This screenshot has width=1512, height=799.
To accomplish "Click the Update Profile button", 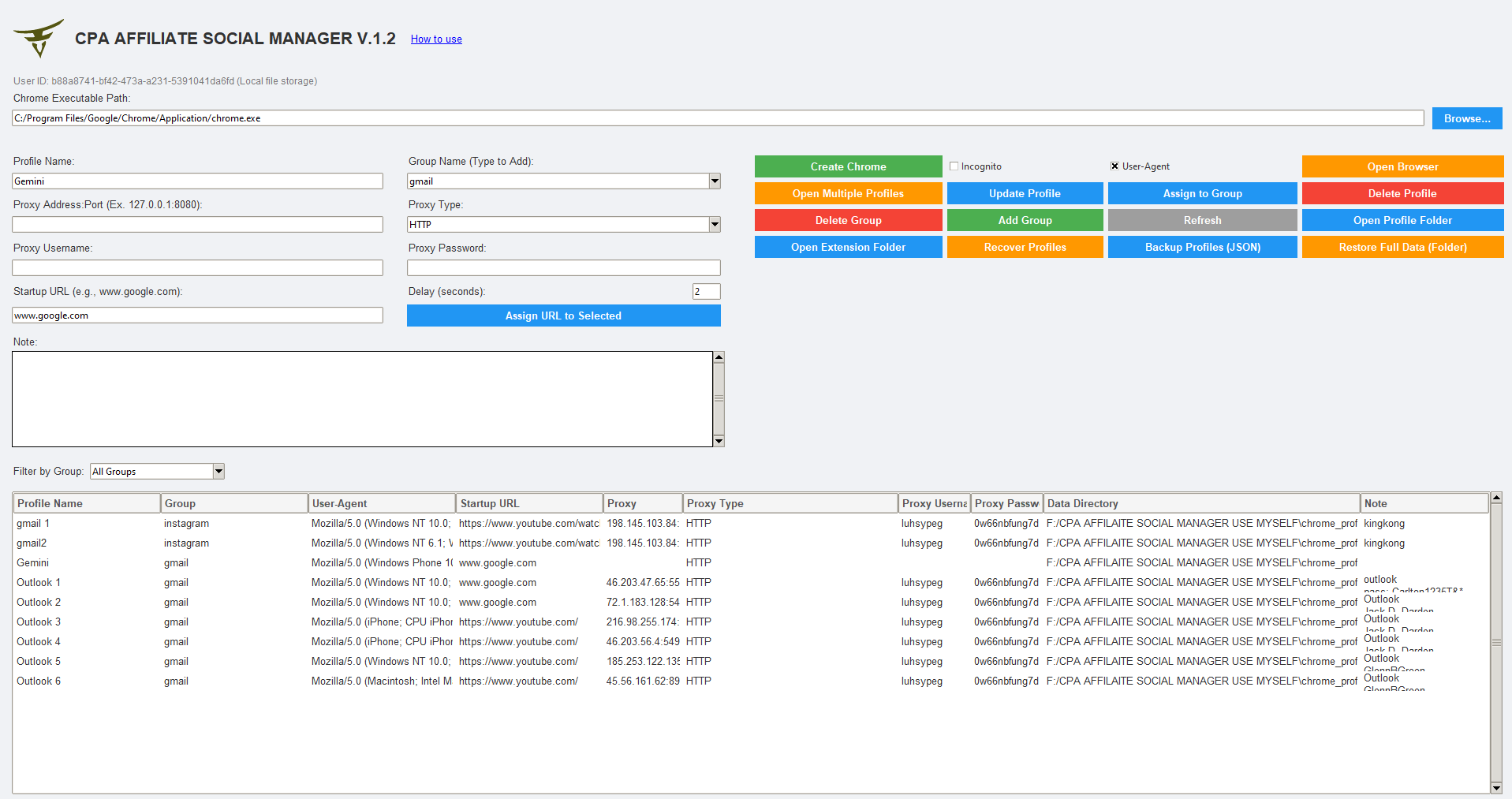I will [x=1025, y=193].
